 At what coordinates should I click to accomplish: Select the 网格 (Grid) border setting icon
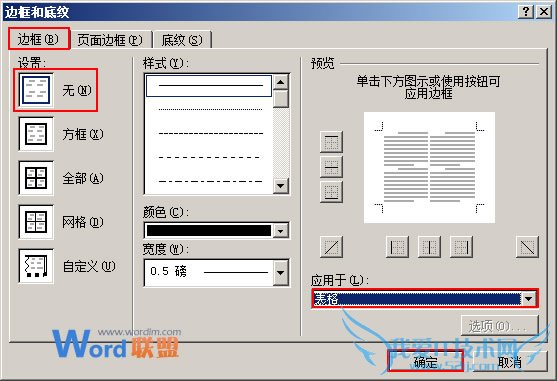[x=36, y=222]
